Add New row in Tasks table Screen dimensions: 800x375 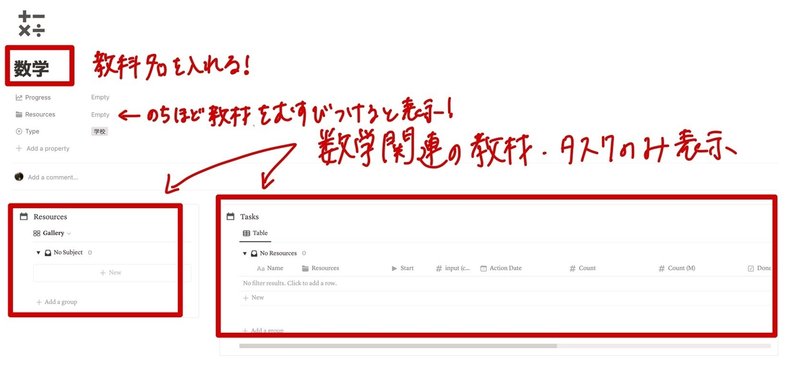[254, 297]
